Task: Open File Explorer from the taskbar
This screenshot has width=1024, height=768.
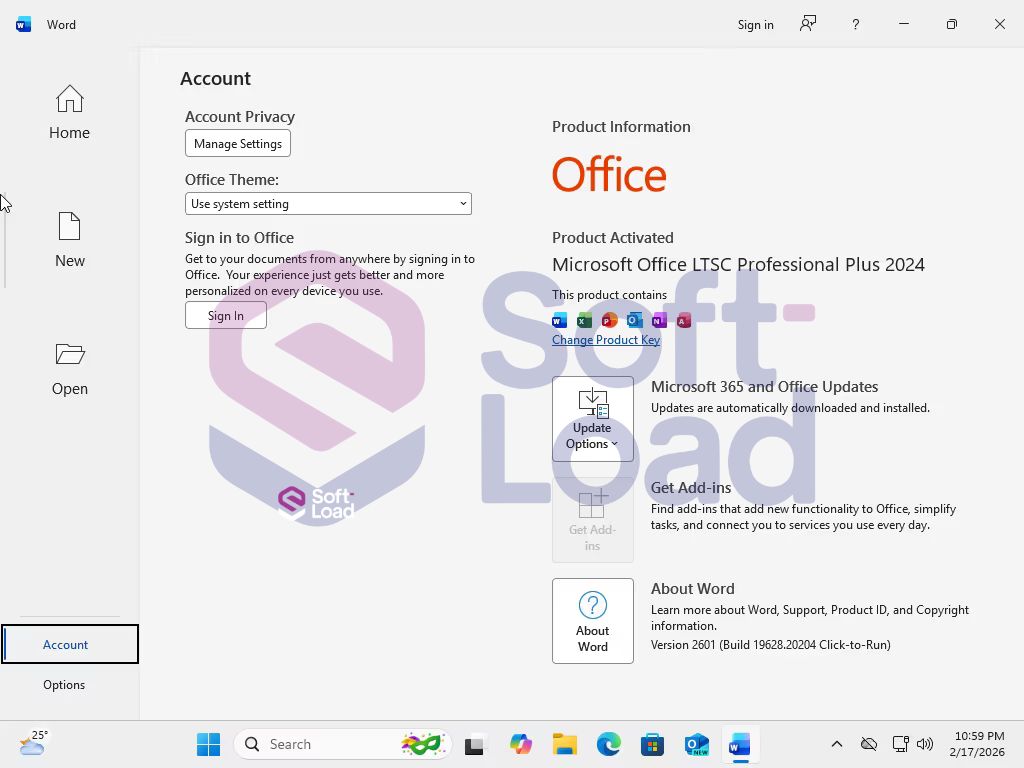Action: pyautogui.click(x=565, y=744)
